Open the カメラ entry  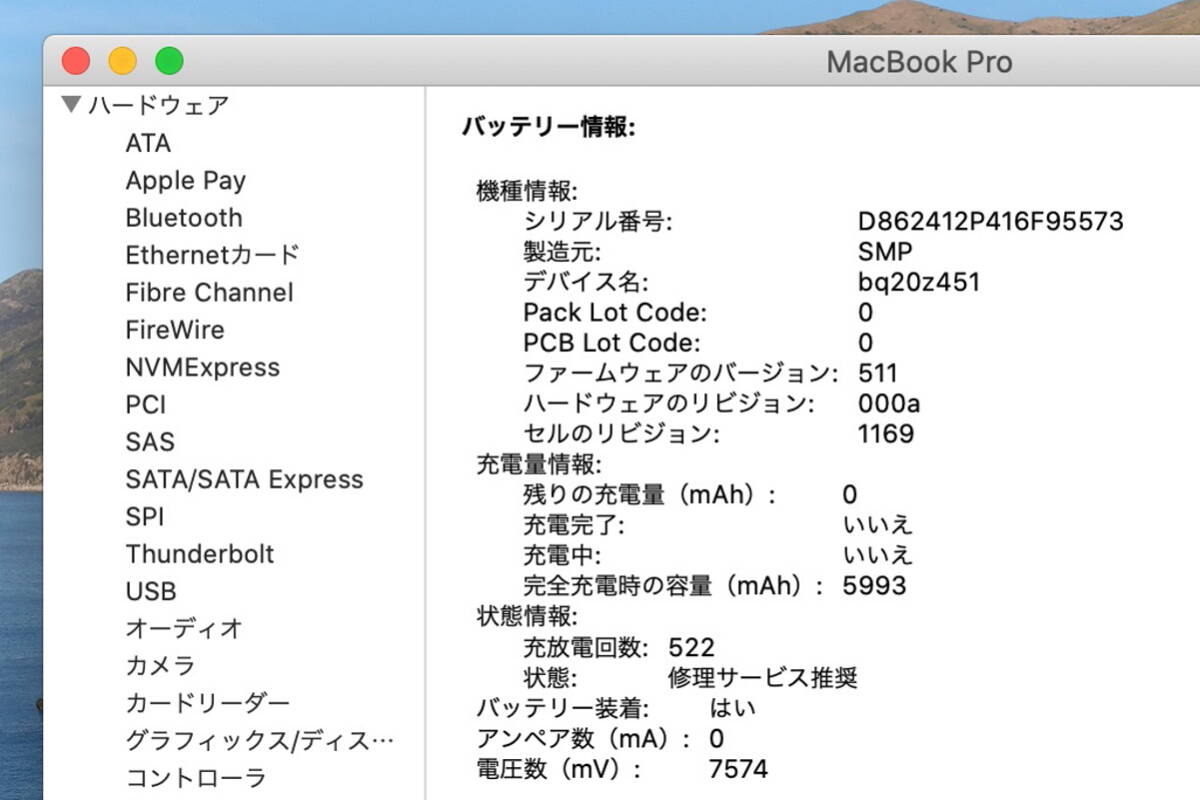(160, 666)
